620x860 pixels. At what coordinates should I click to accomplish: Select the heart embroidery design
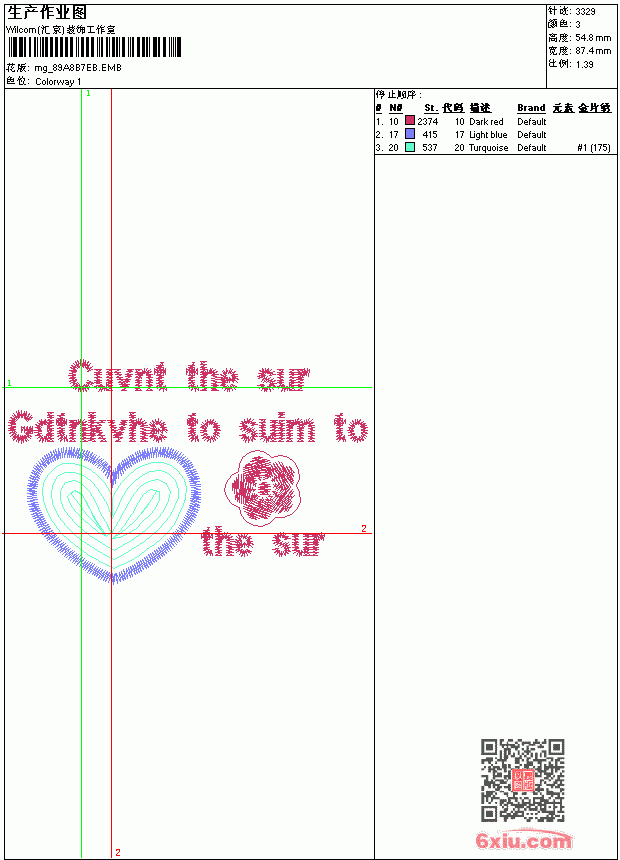(x=114, y=514)
